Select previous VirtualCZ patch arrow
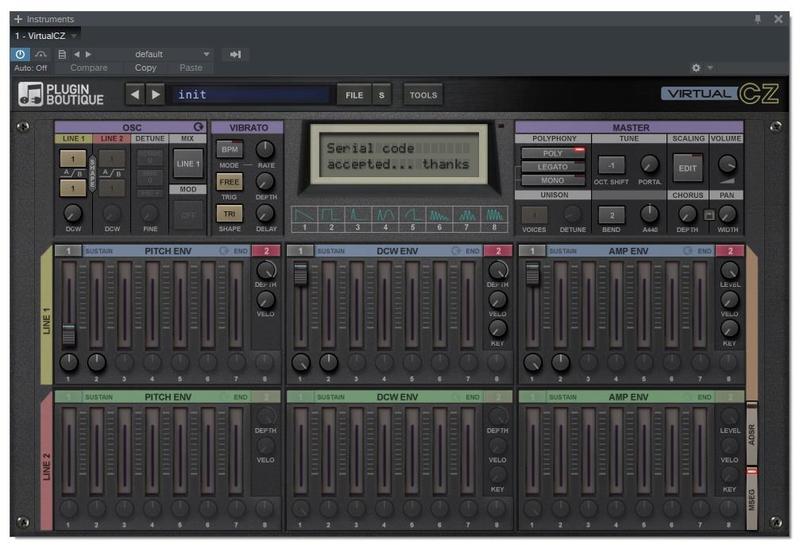Image resolution: width=800 pixels, height=545 pixels. 135,94
